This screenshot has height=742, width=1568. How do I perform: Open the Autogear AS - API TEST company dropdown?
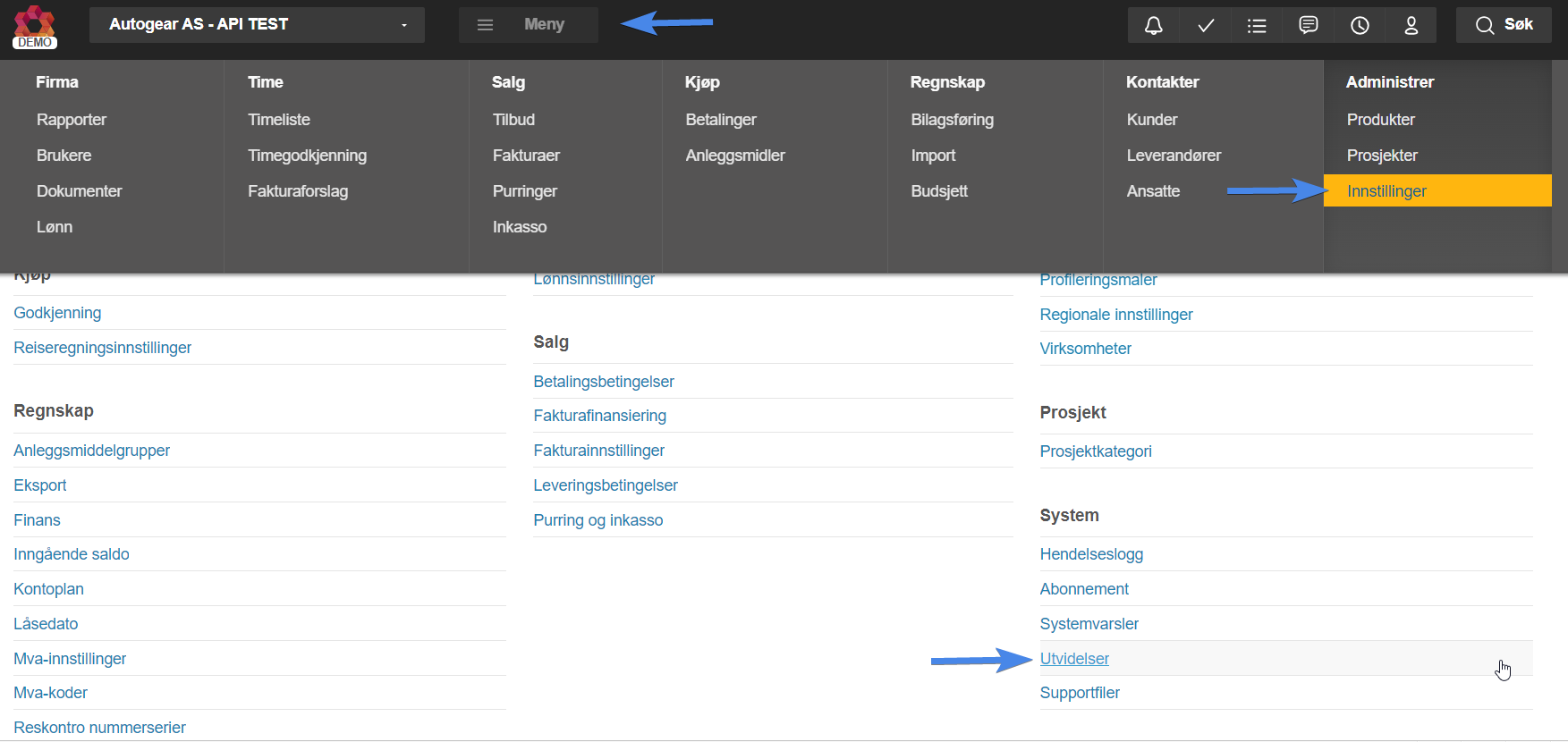click(257, 25)
